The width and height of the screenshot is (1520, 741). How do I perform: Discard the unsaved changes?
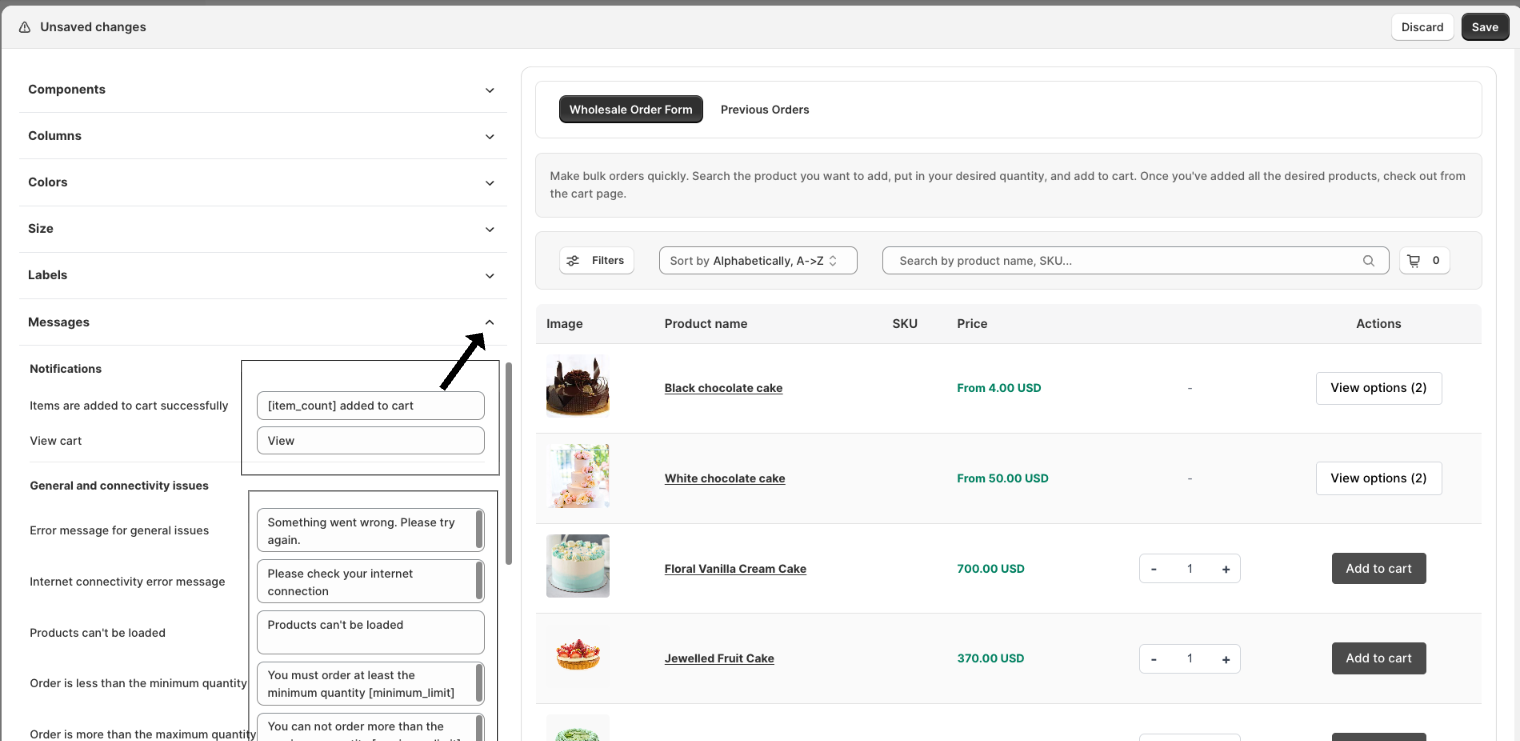[x=1421, y=27]
